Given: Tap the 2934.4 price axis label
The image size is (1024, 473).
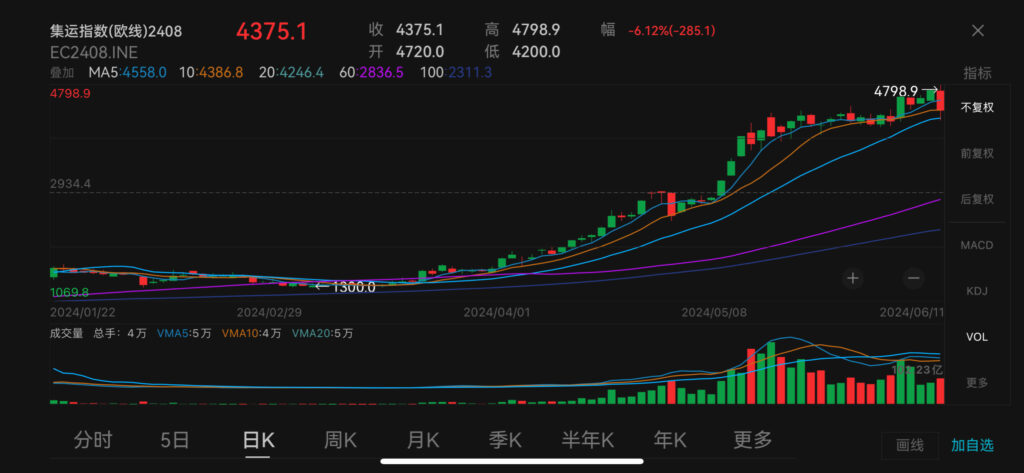Looking at the screenshot, I should point(70,184).
